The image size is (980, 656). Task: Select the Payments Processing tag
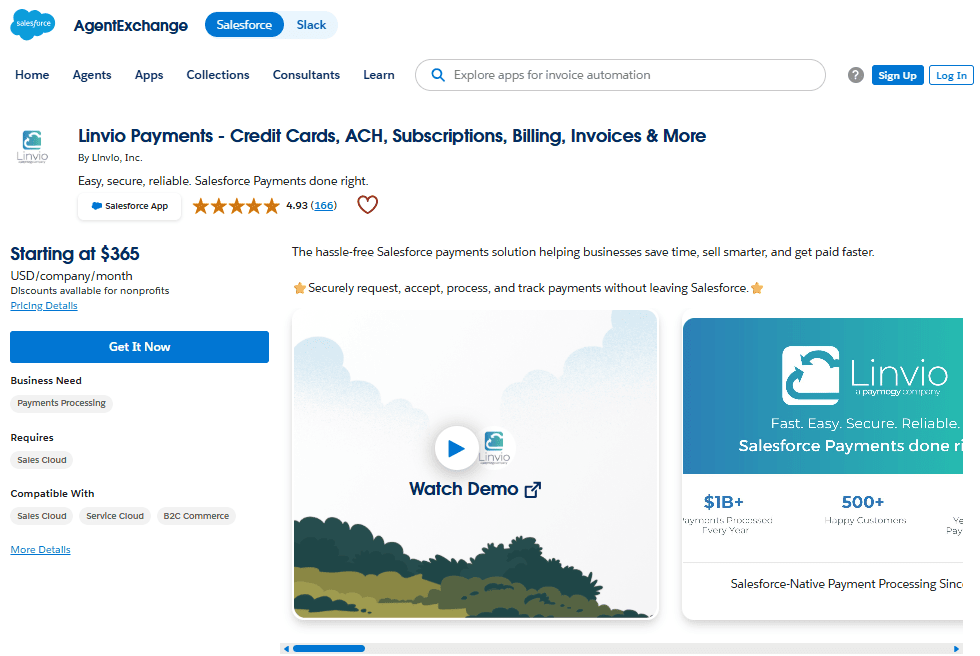(x=61, y=403)
